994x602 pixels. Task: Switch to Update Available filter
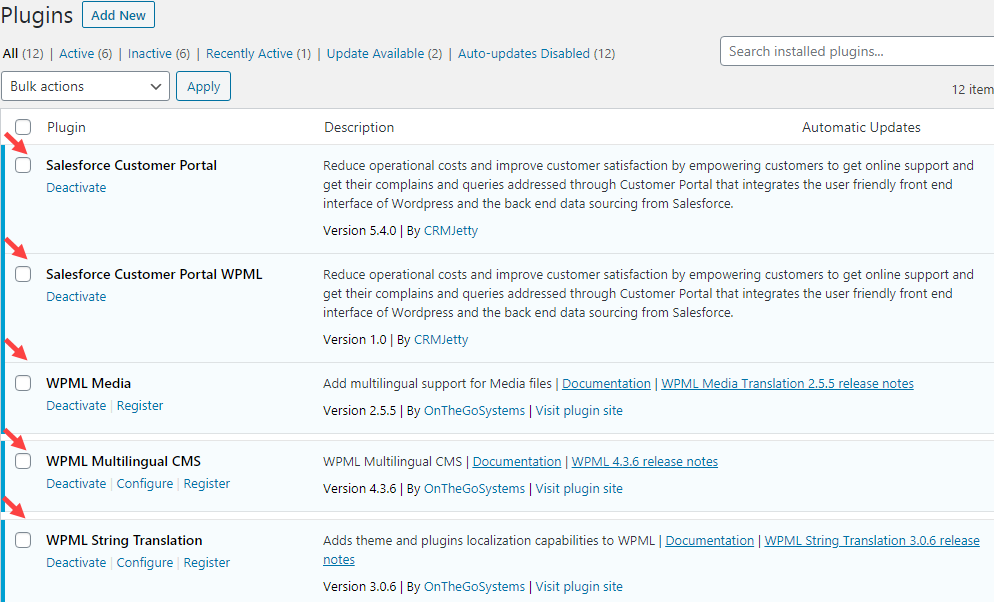pyautogui.click(x=375, y=54)
